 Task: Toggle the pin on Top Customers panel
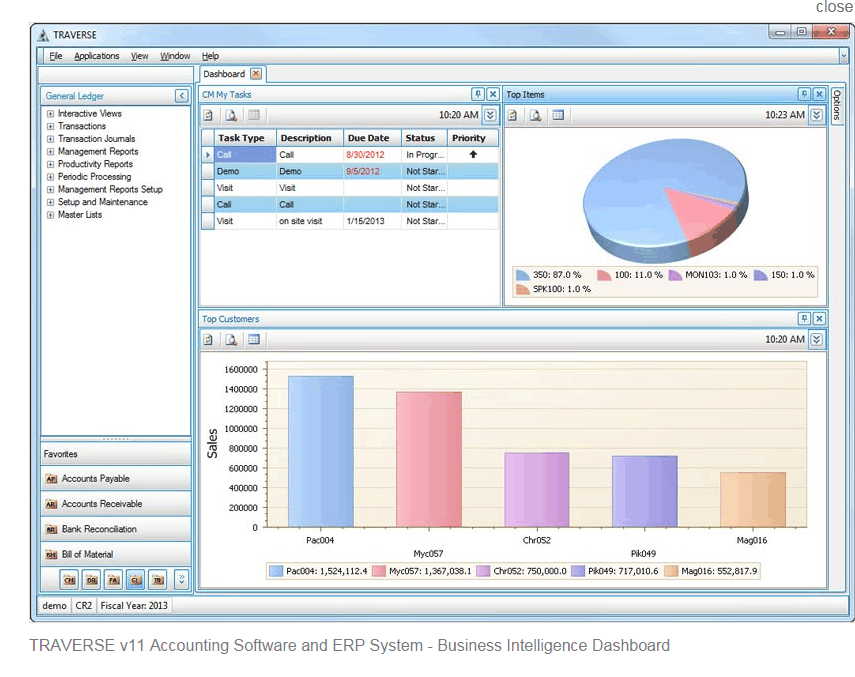[x=804, y=318]
